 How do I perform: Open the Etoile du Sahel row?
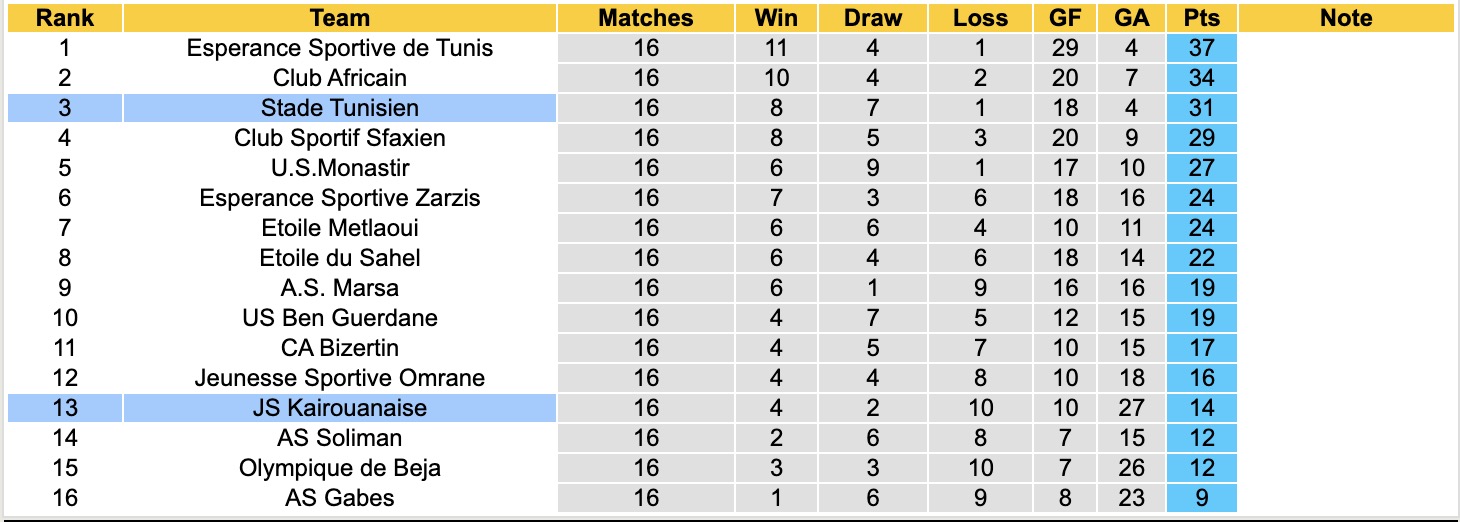(340, 258)
